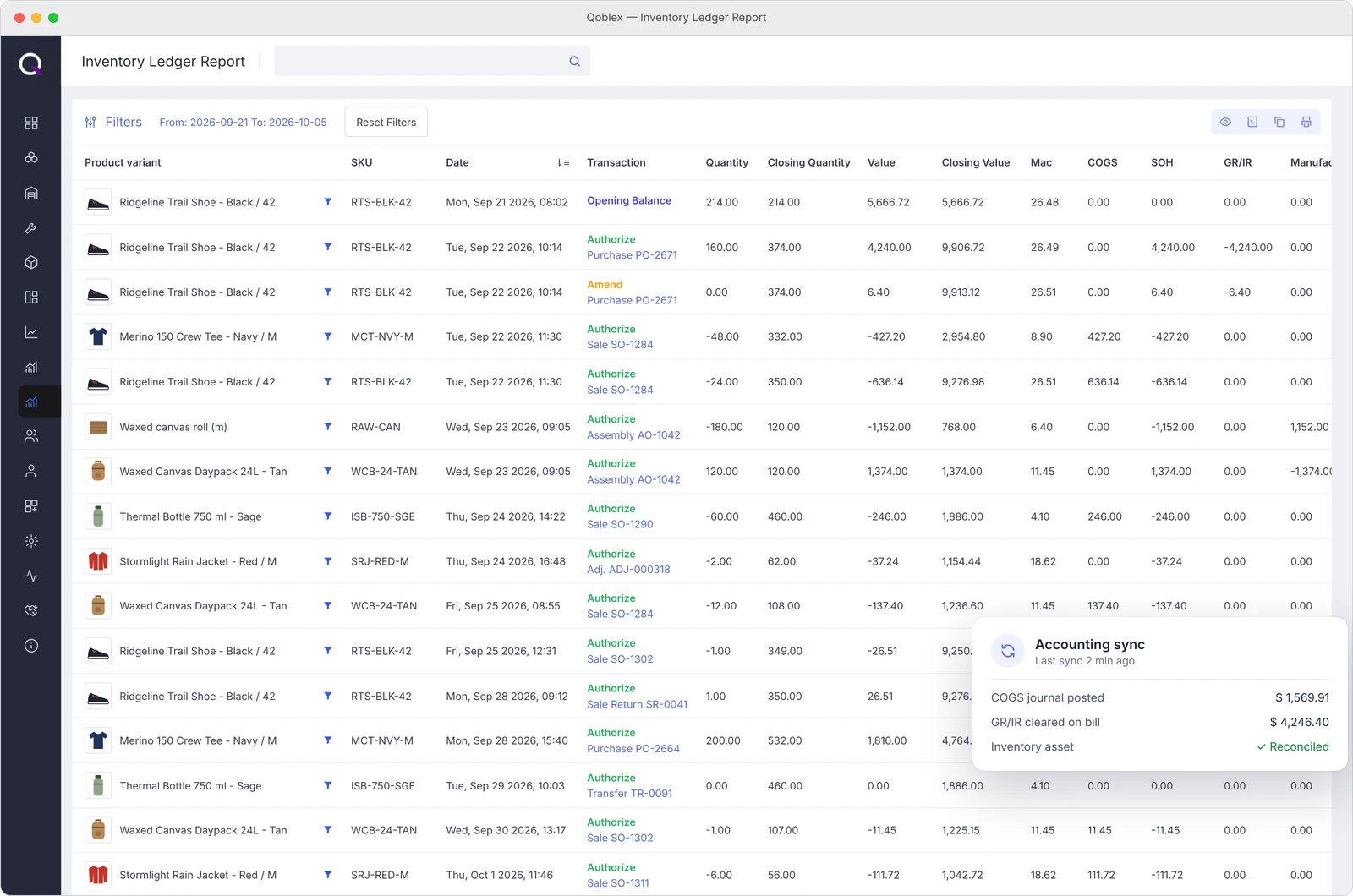Open the Purchase PO-2664 link
This screenshot has width=1353, height=896.
pos(633,749)
